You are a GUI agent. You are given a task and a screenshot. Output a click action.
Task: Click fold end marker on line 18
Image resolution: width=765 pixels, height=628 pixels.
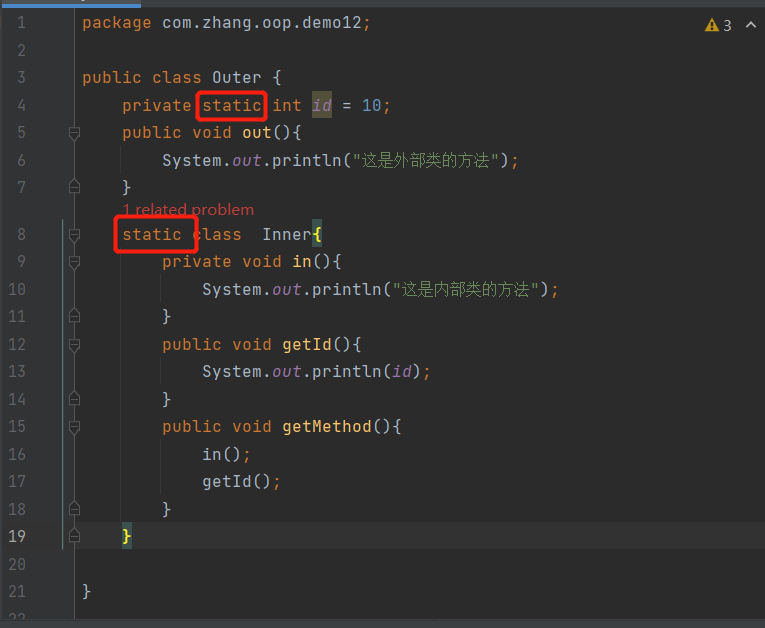[x=74, y=509]
